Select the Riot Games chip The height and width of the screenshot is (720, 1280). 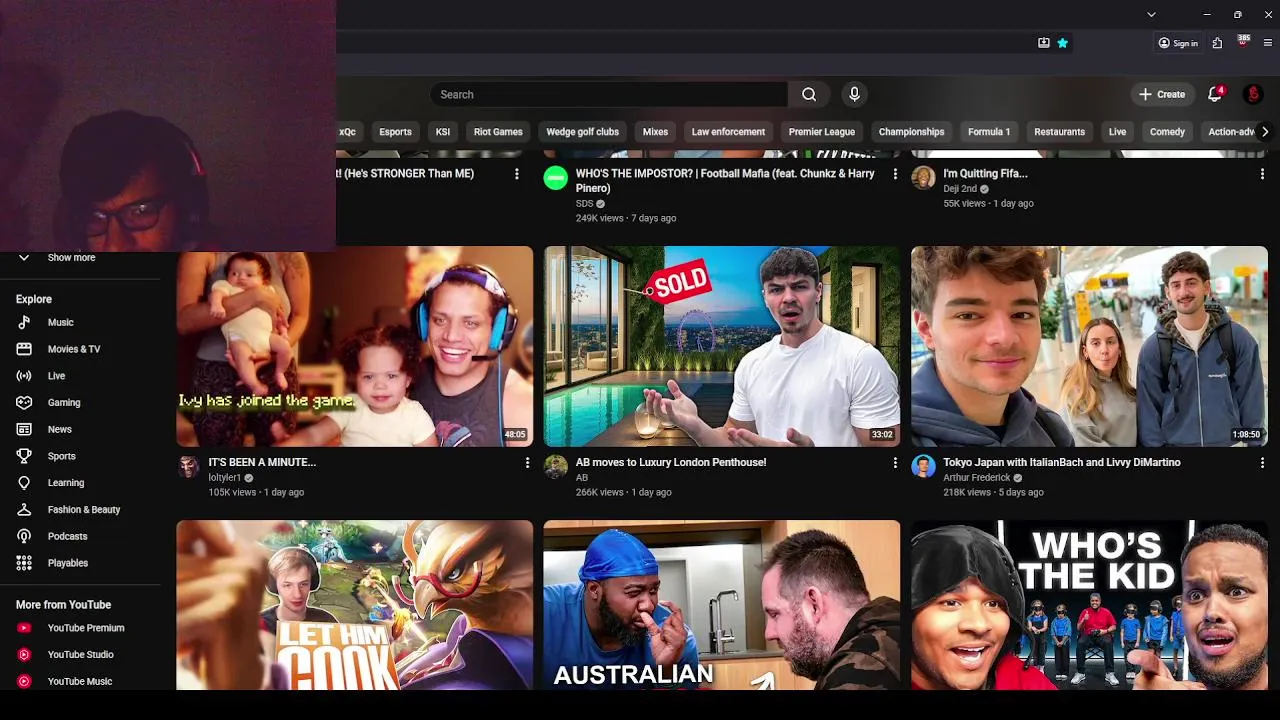[498, 132]
